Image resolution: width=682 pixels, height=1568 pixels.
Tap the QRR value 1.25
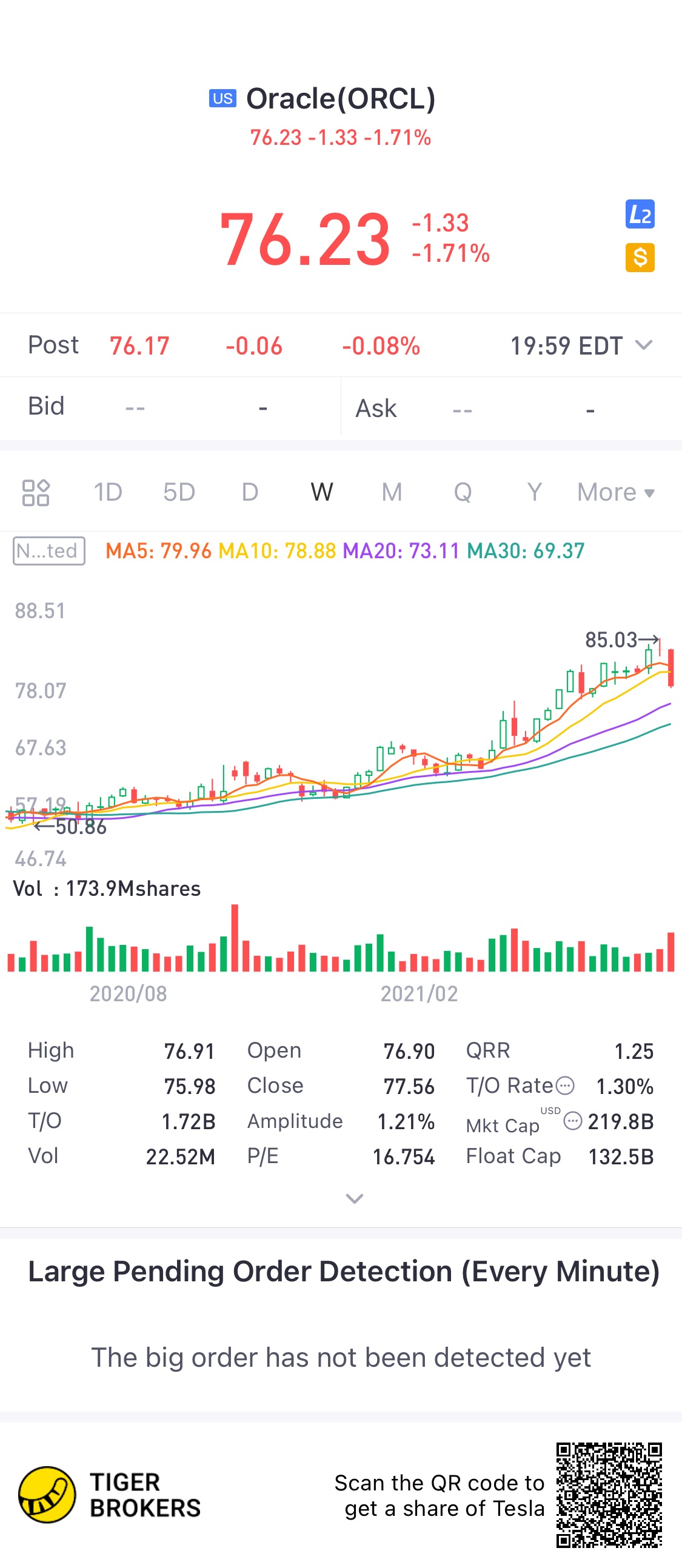click(634, 1051)
